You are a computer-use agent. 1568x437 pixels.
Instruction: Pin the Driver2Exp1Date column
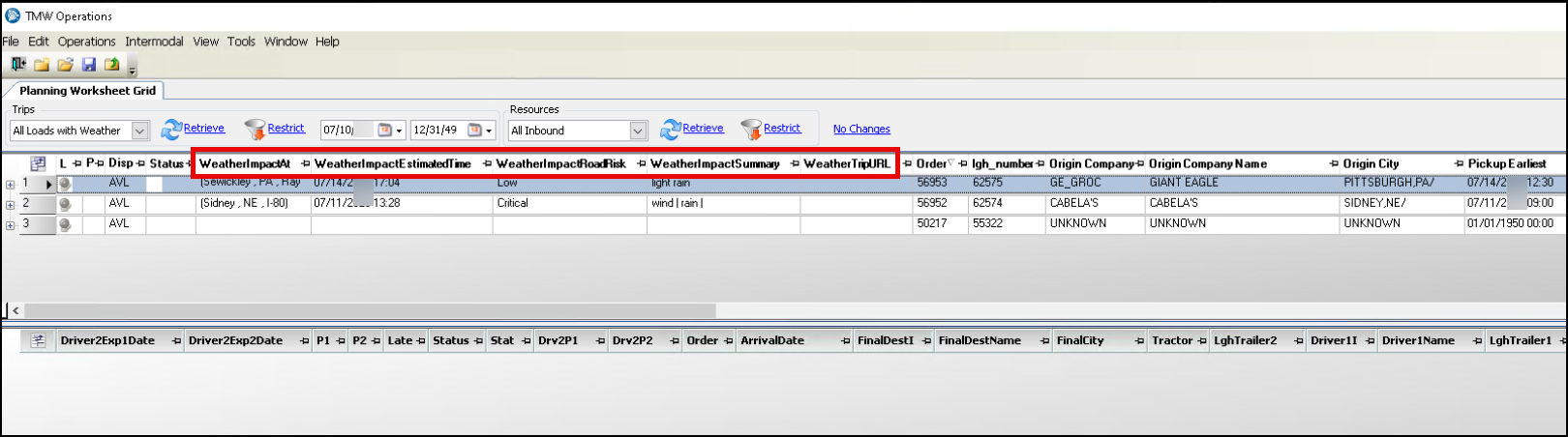coord(176,341)
